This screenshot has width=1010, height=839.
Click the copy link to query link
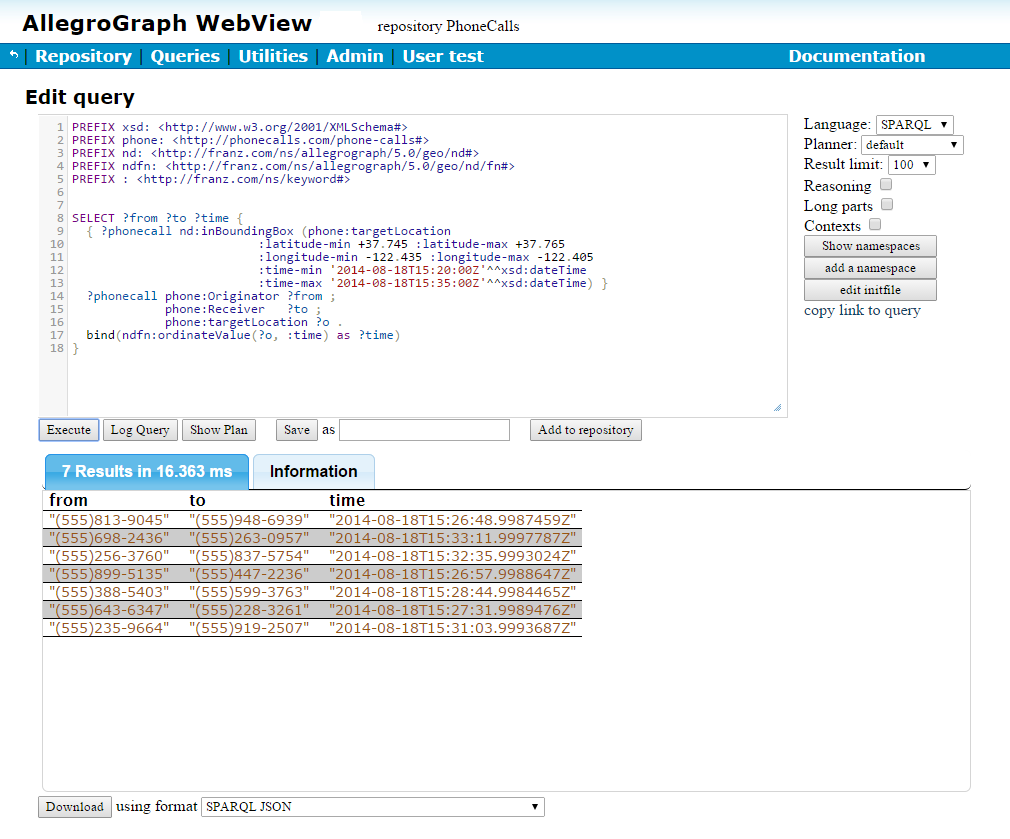(862, 311)
